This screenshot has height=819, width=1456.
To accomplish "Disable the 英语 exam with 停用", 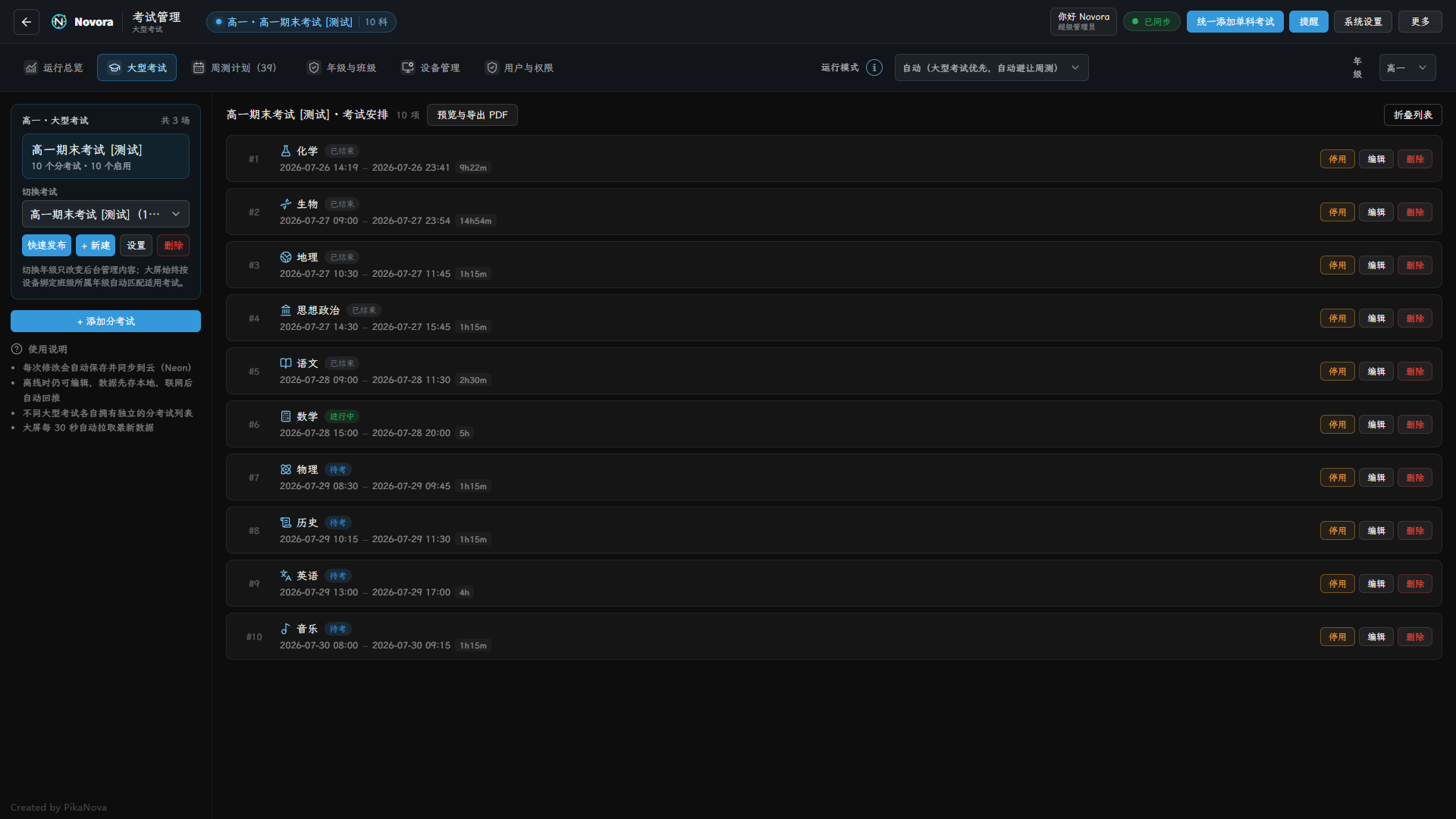I will click(1337, 584).
